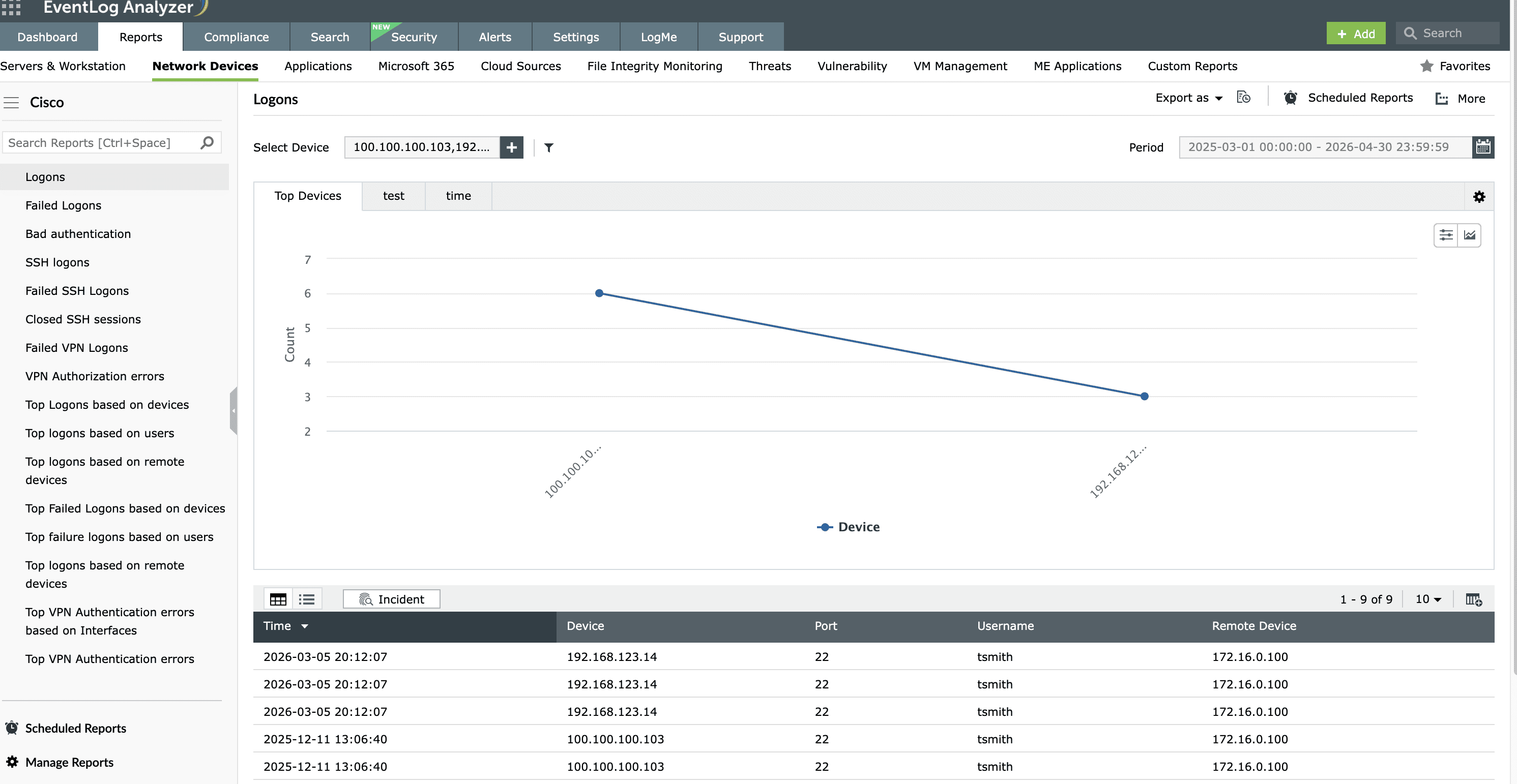Click the Incident button
This screenshot has height=784, width=1517.
[x=391, y=599]
